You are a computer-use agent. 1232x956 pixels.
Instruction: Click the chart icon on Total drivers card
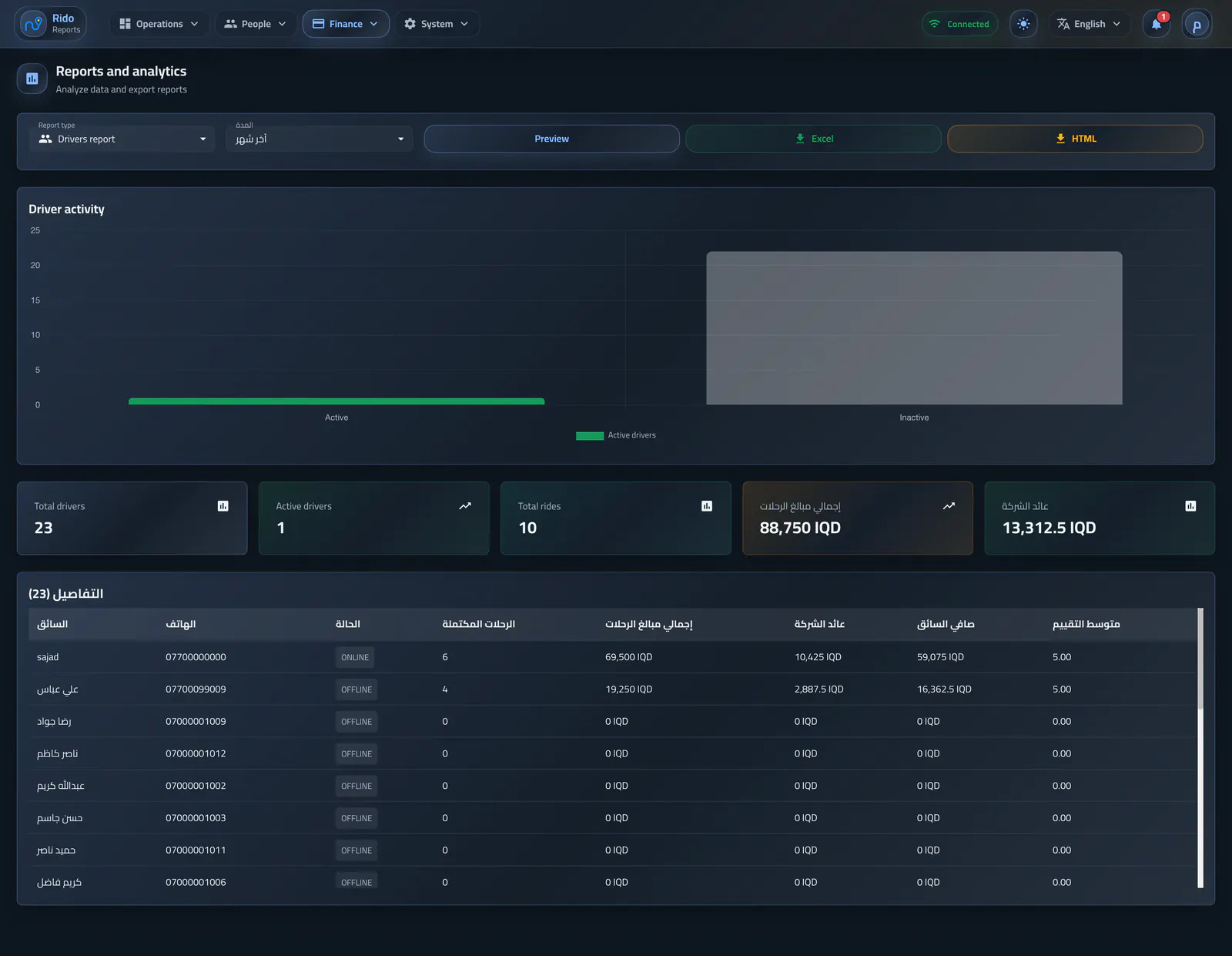coord(223,506)
